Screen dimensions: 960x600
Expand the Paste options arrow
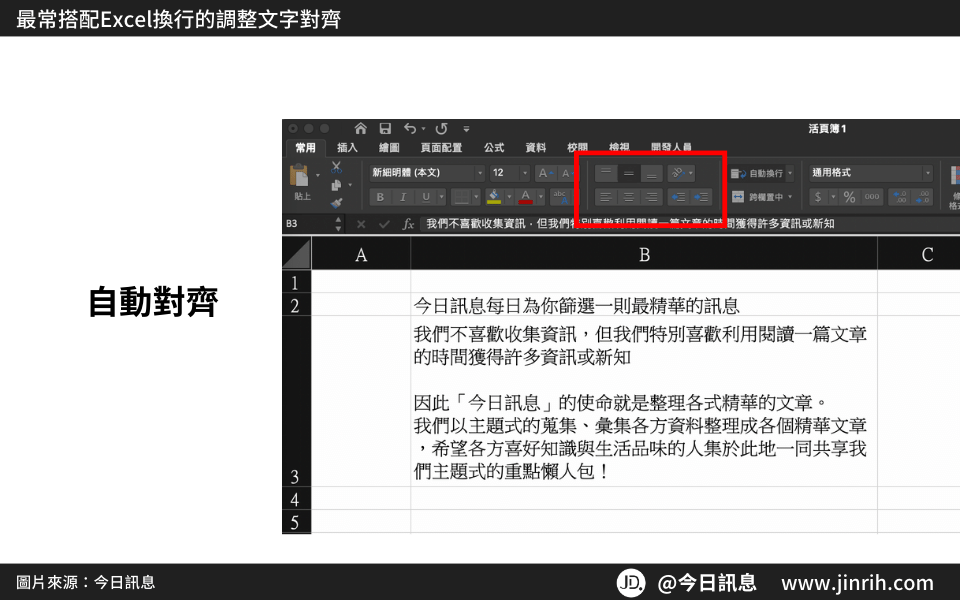(x=318, y=176)
